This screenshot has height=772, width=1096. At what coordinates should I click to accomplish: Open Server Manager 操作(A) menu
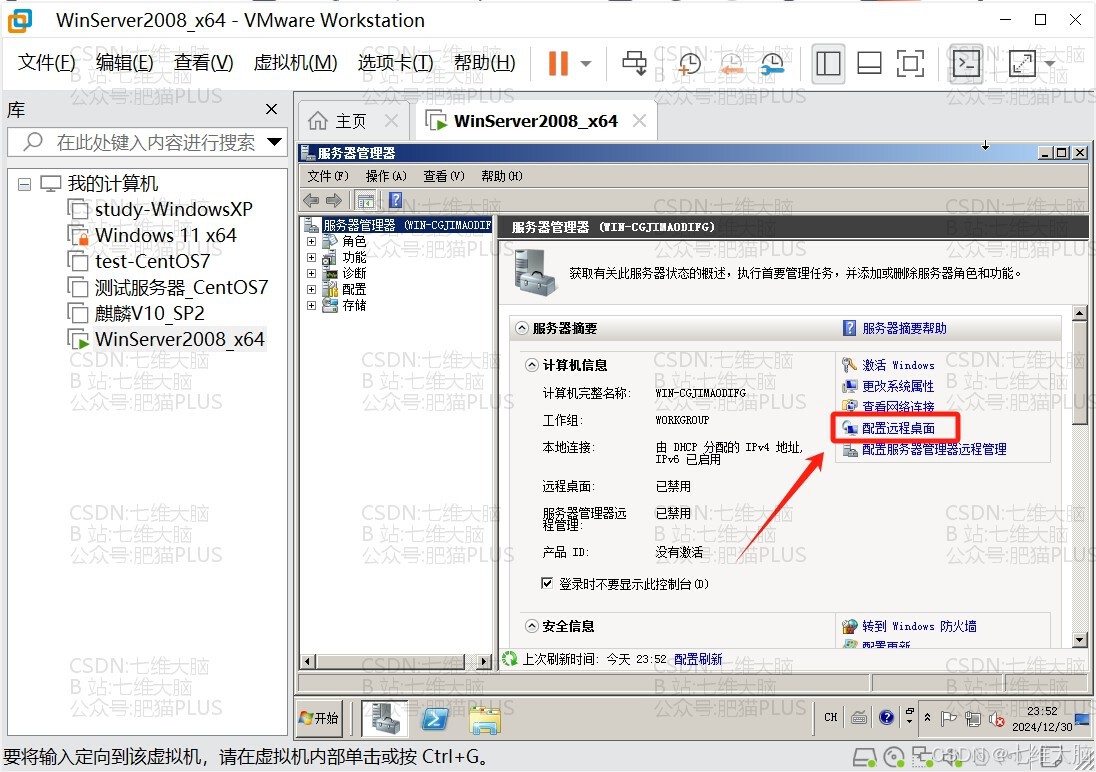click(386, 176)
